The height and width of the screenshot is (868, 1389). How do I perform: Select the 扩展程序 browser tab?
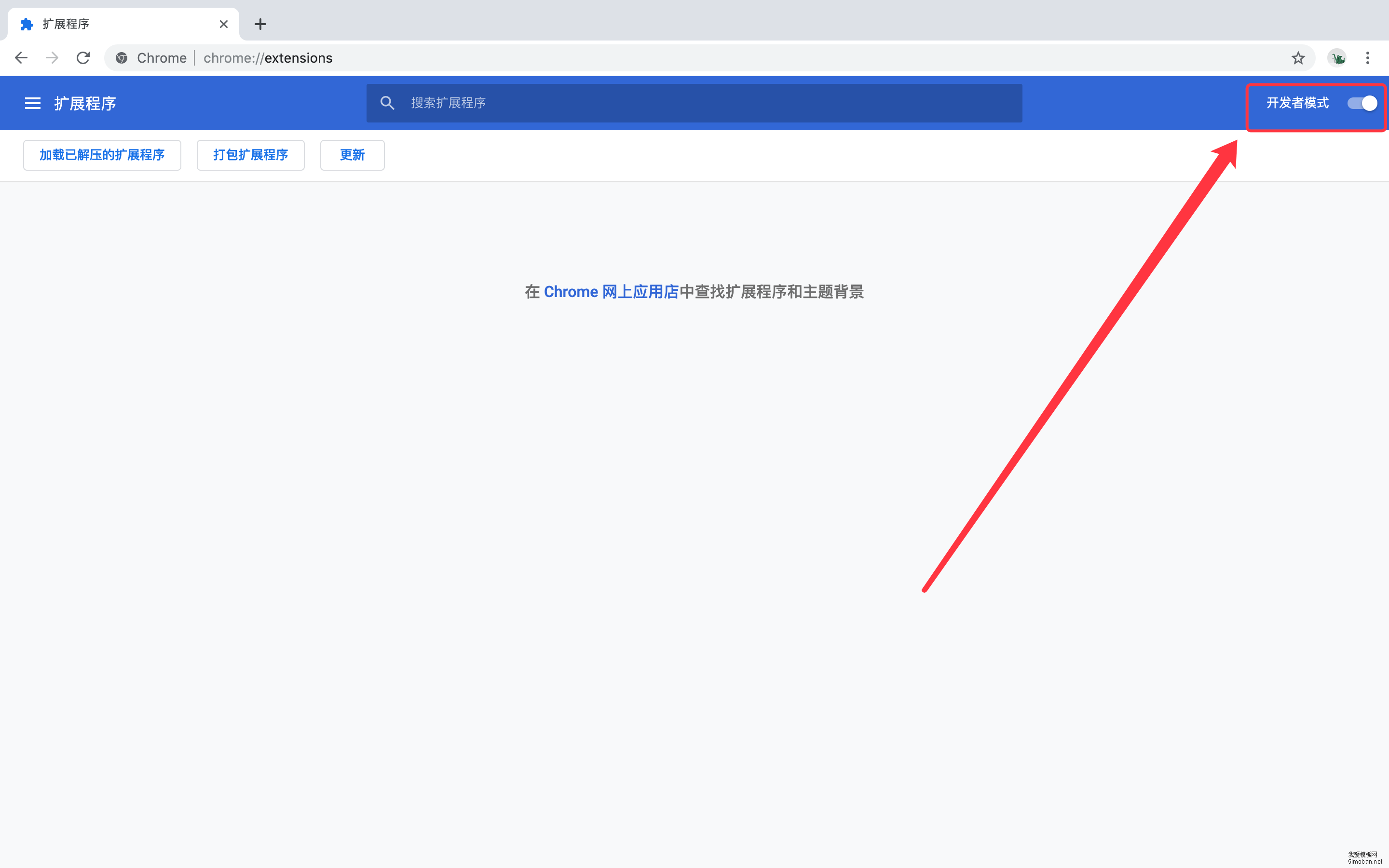[x=123, y=24]
